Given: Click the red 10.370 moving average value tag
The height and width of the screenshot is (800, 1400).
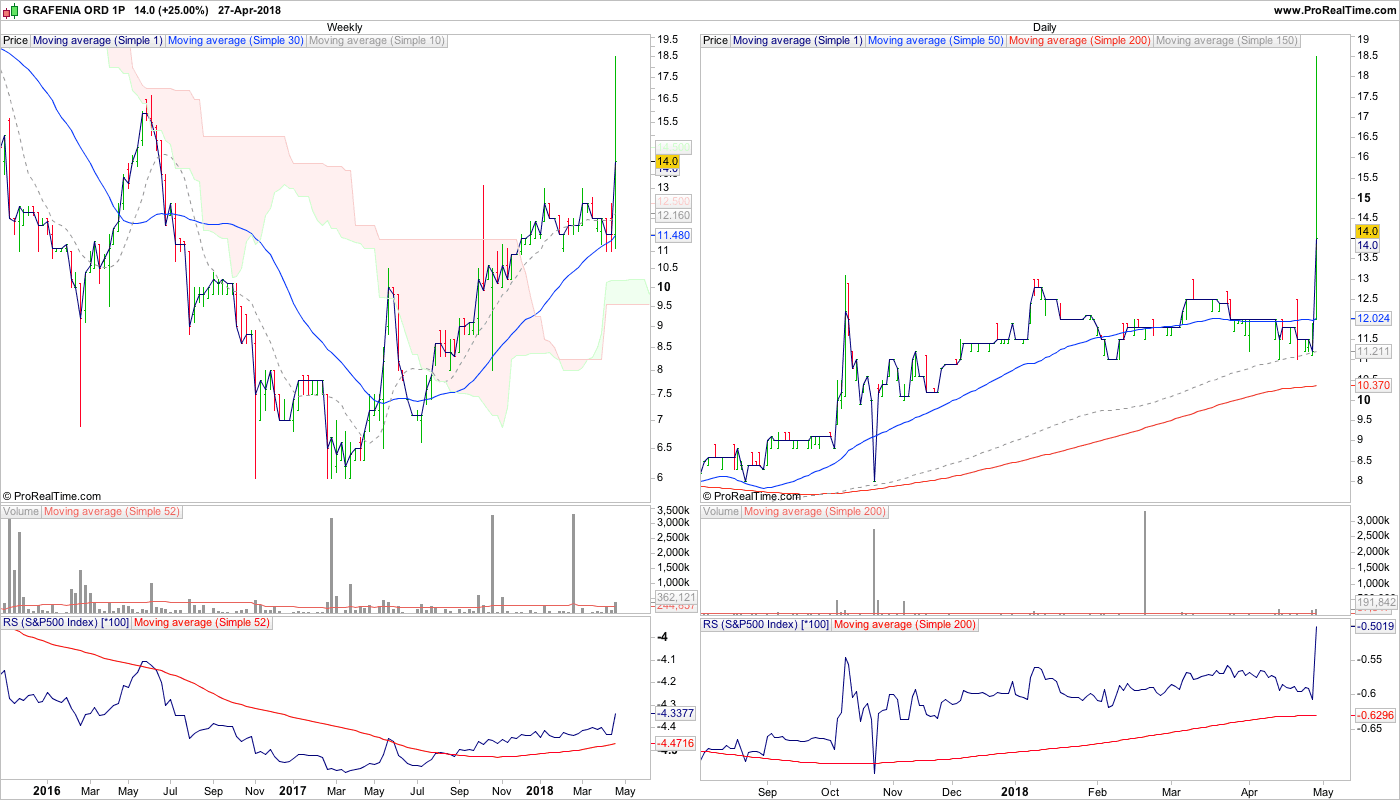Looking at the screenshot, I should click(1373, 385).
